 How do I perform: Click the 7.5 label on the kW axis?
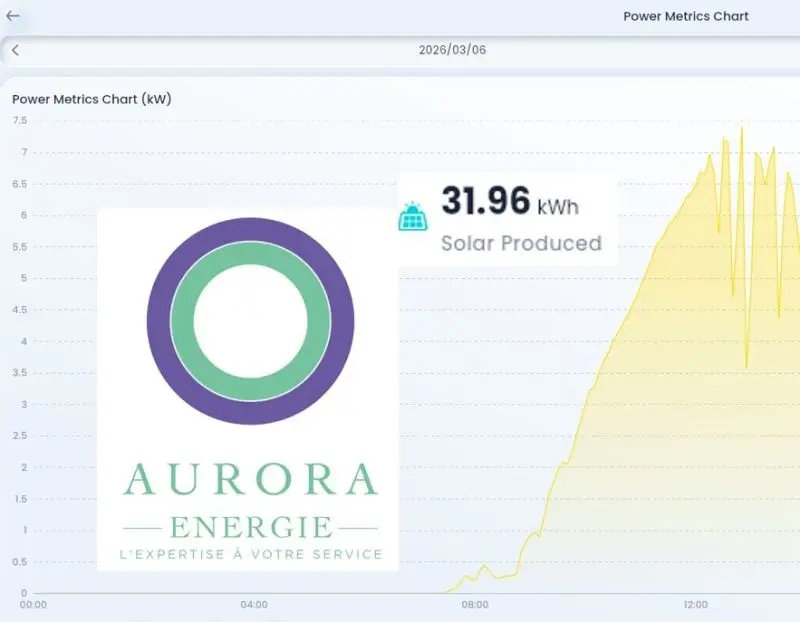[x=20, y=120]
